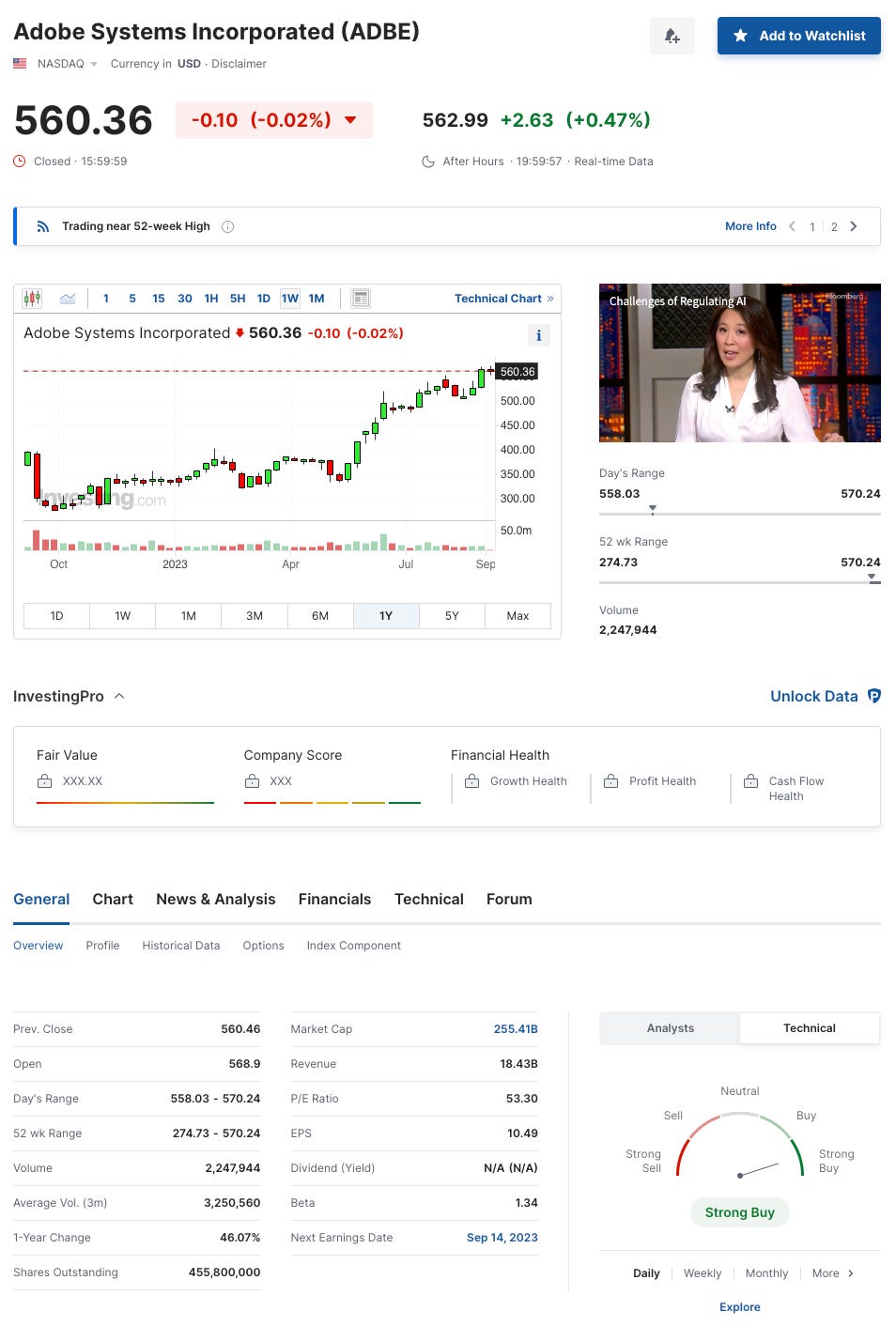Click the Fair Value color bar
The height and width of the screenshot is (1326, 896).
[125, 803]
